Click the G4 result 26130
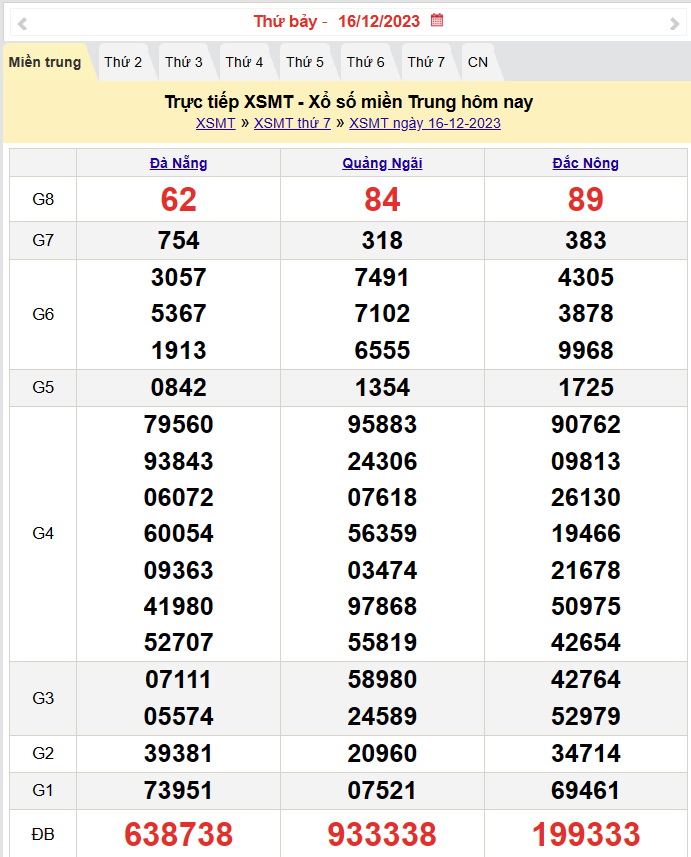The height and width of the screenshot is (857, 691). tap(585, 498)
